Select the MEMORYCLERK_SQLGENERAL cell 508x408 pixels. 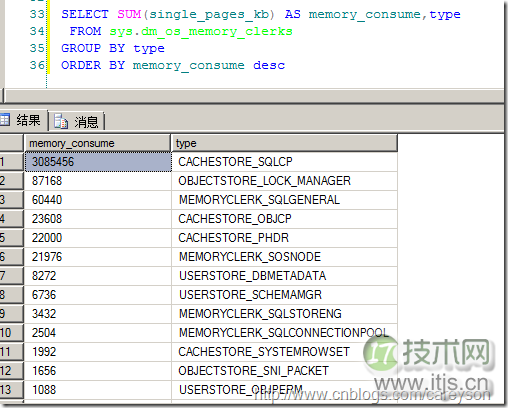(284, 200)
